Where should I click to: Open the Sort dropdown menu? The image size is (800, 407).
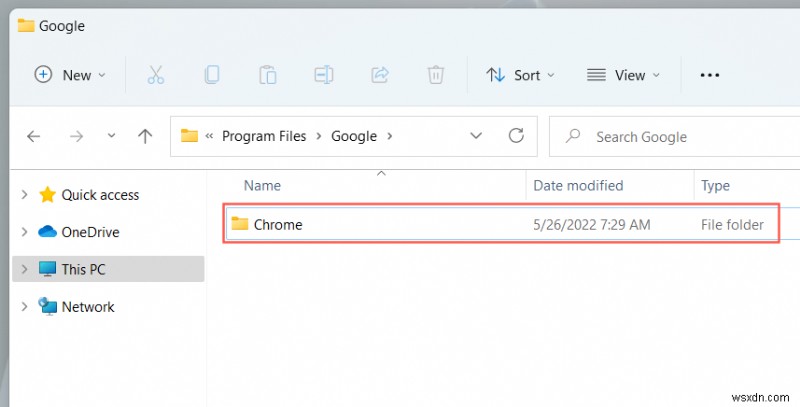520,75
